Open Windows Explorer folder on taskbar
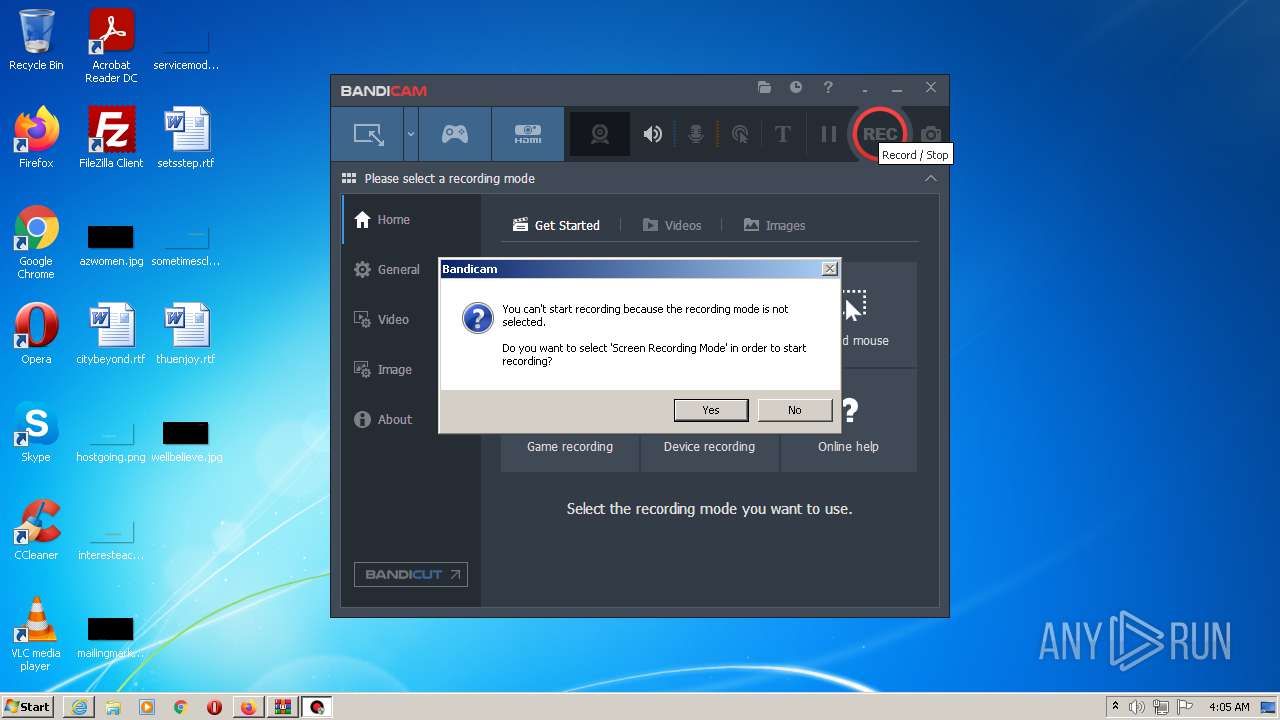The height and width of the screenshot is (720, 1280). pyautogui.click(x=113, y=707)
